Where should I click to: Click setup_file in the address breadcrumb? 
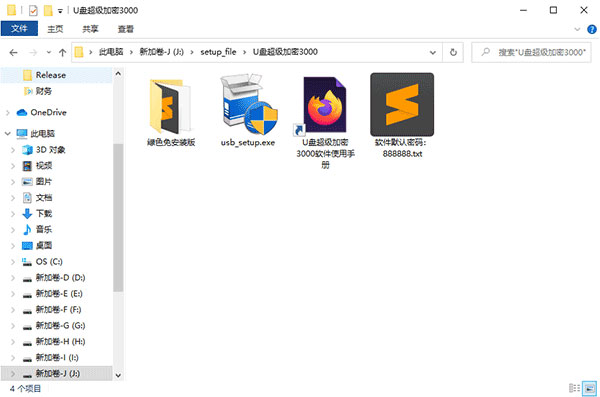218,52
